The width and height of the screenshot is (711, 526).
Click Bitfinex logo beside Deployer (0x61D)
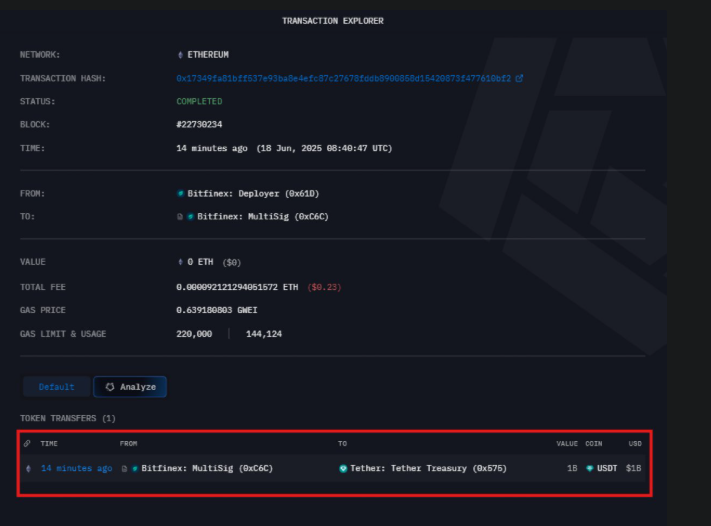point(180,194)
